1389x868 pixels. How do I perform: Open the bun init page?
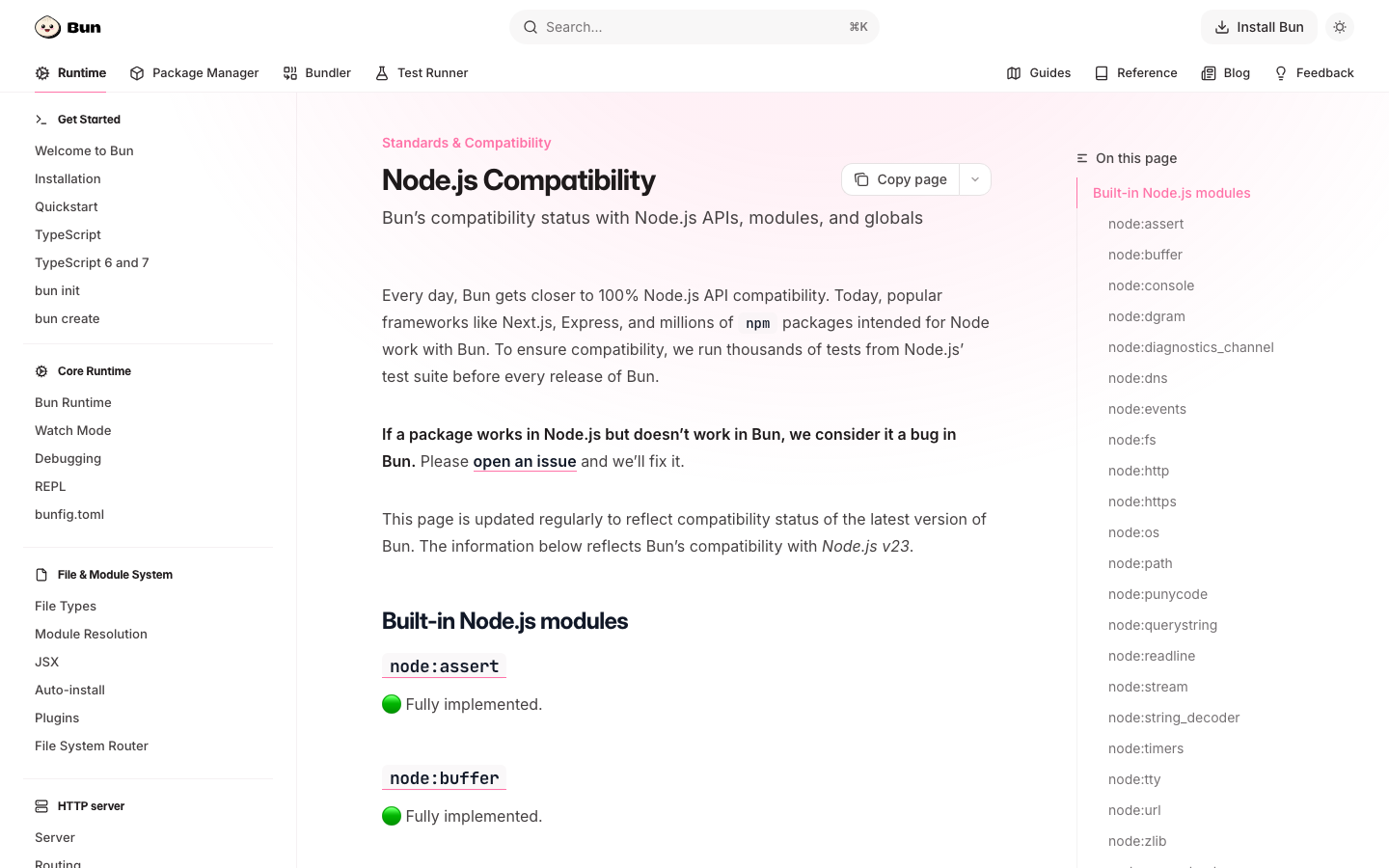coord(57,290)
